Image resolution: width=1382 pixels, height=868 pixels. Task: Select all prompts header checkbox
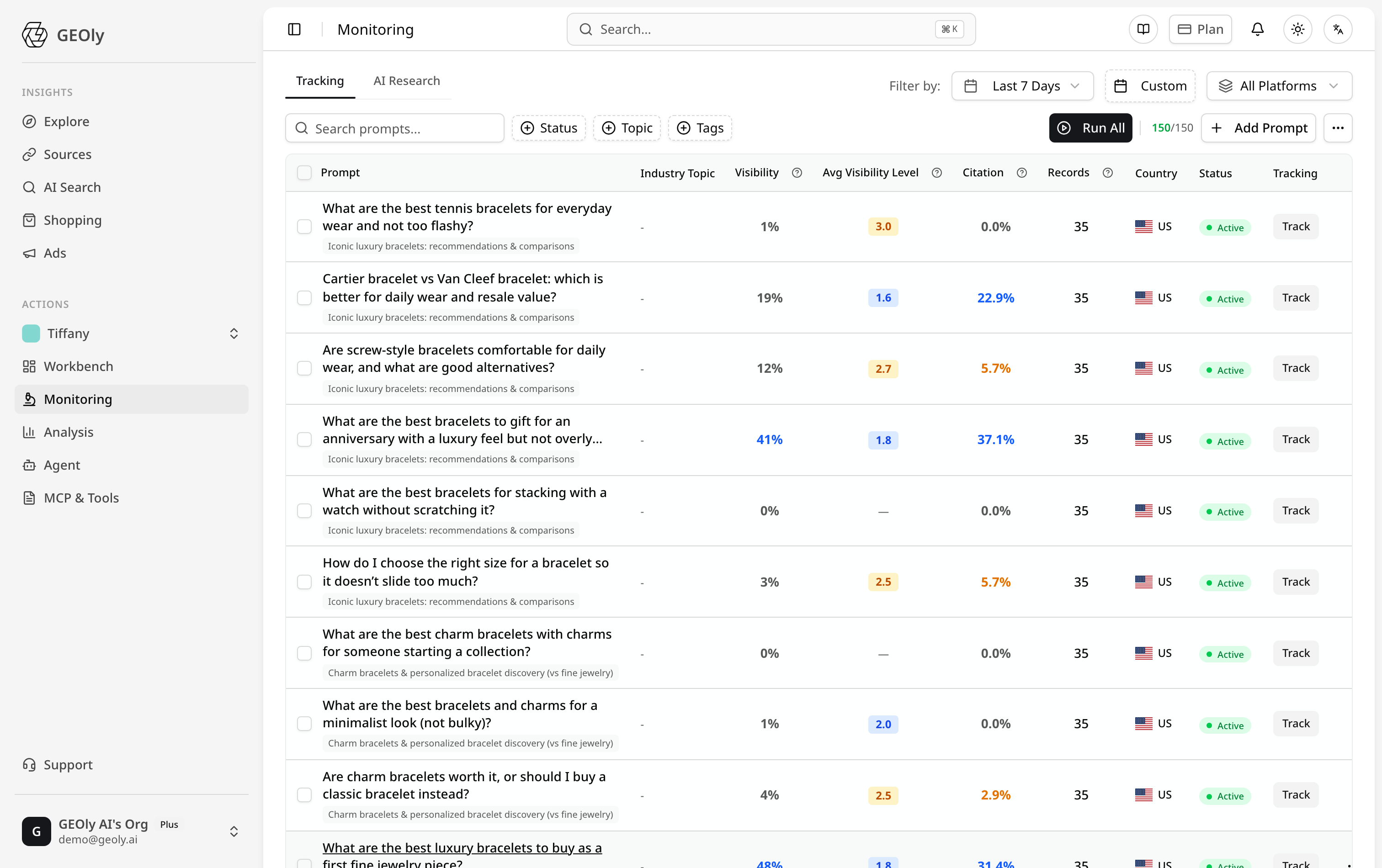tap(304, 173)
